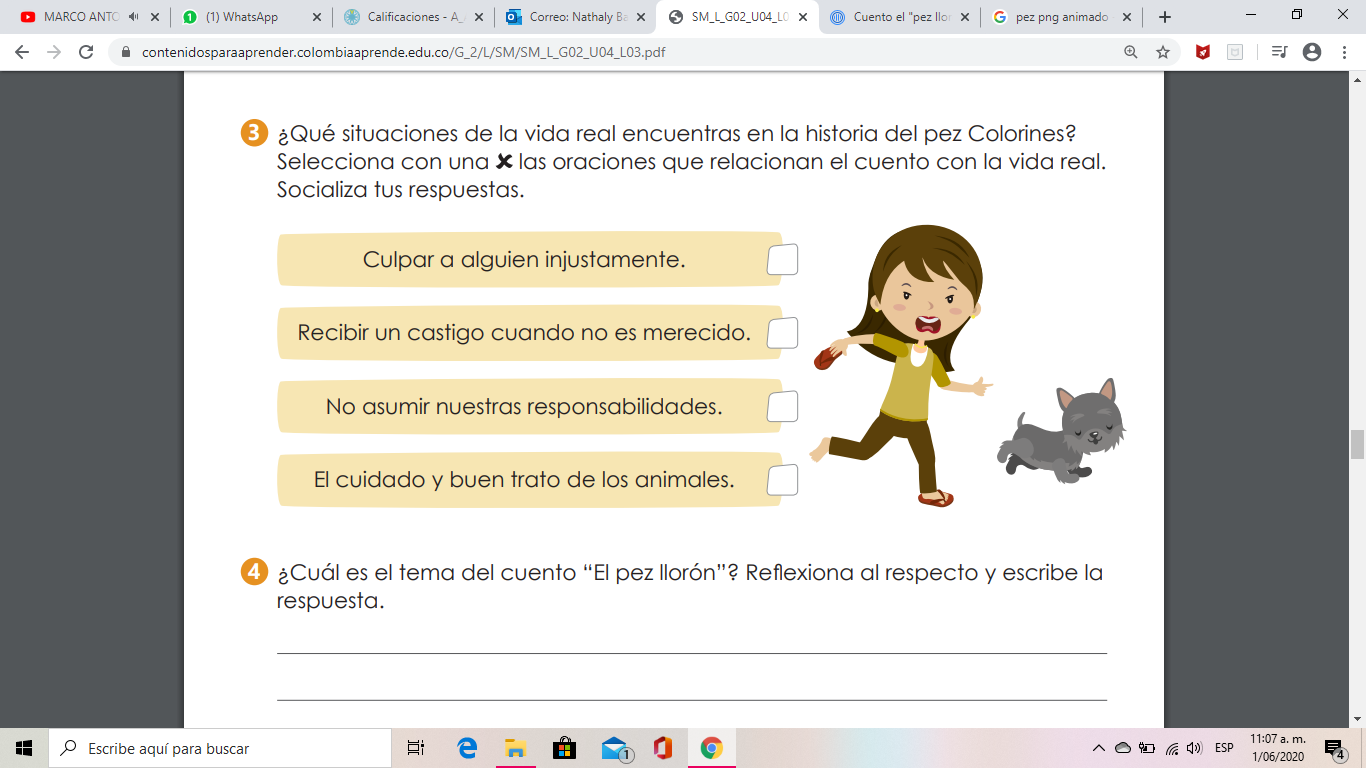Check "Recibir un castigo cuando no es merecido"
This screenshot has width=1366, height=768.
(x=782, y=333)
